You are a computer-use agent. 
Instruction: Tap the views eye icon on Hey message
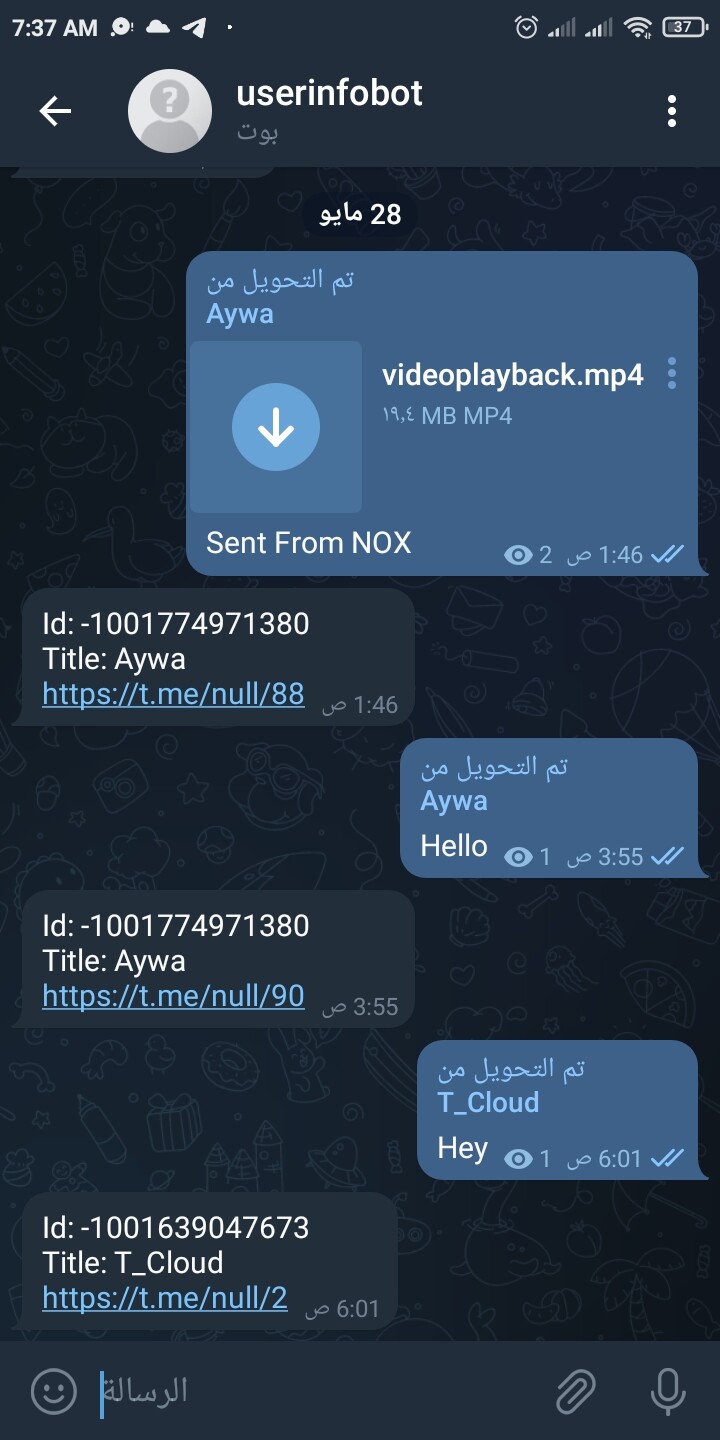518,1159
